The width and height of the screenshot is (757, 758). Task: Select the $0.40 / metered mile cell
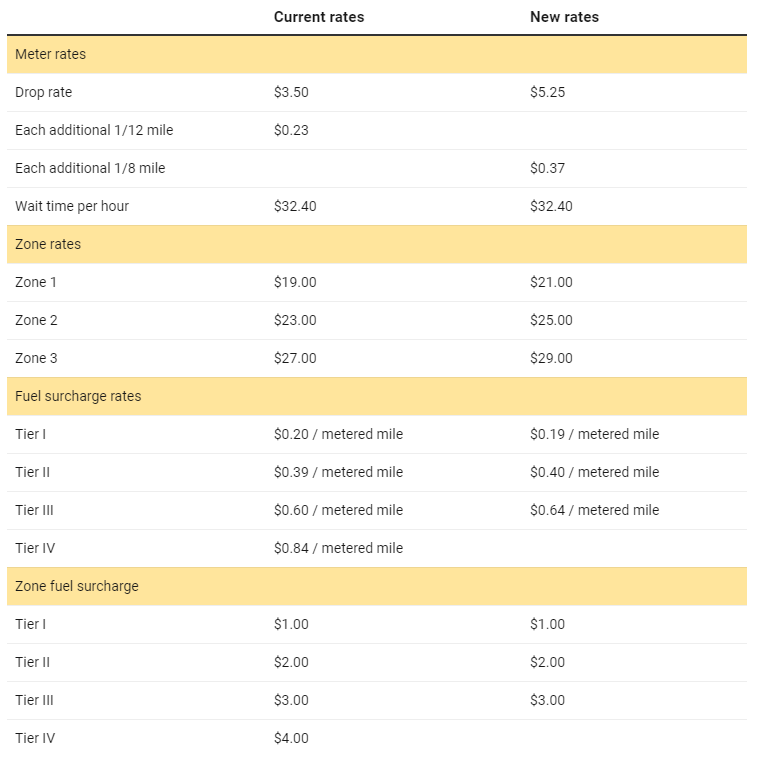[x=594, y=472]
